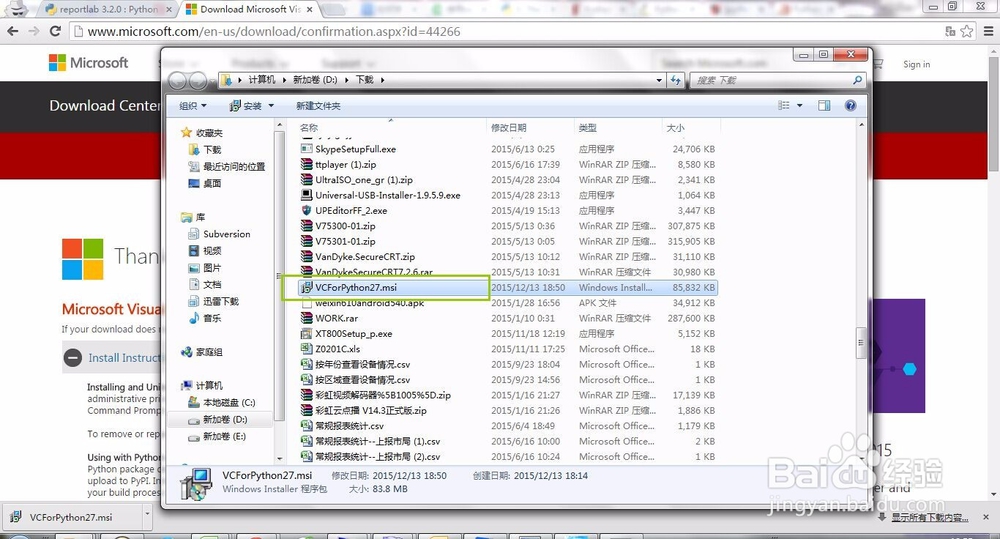Bookmark this page with the star icon
This screenshot has width=1000, height=539.
(967, 31)
